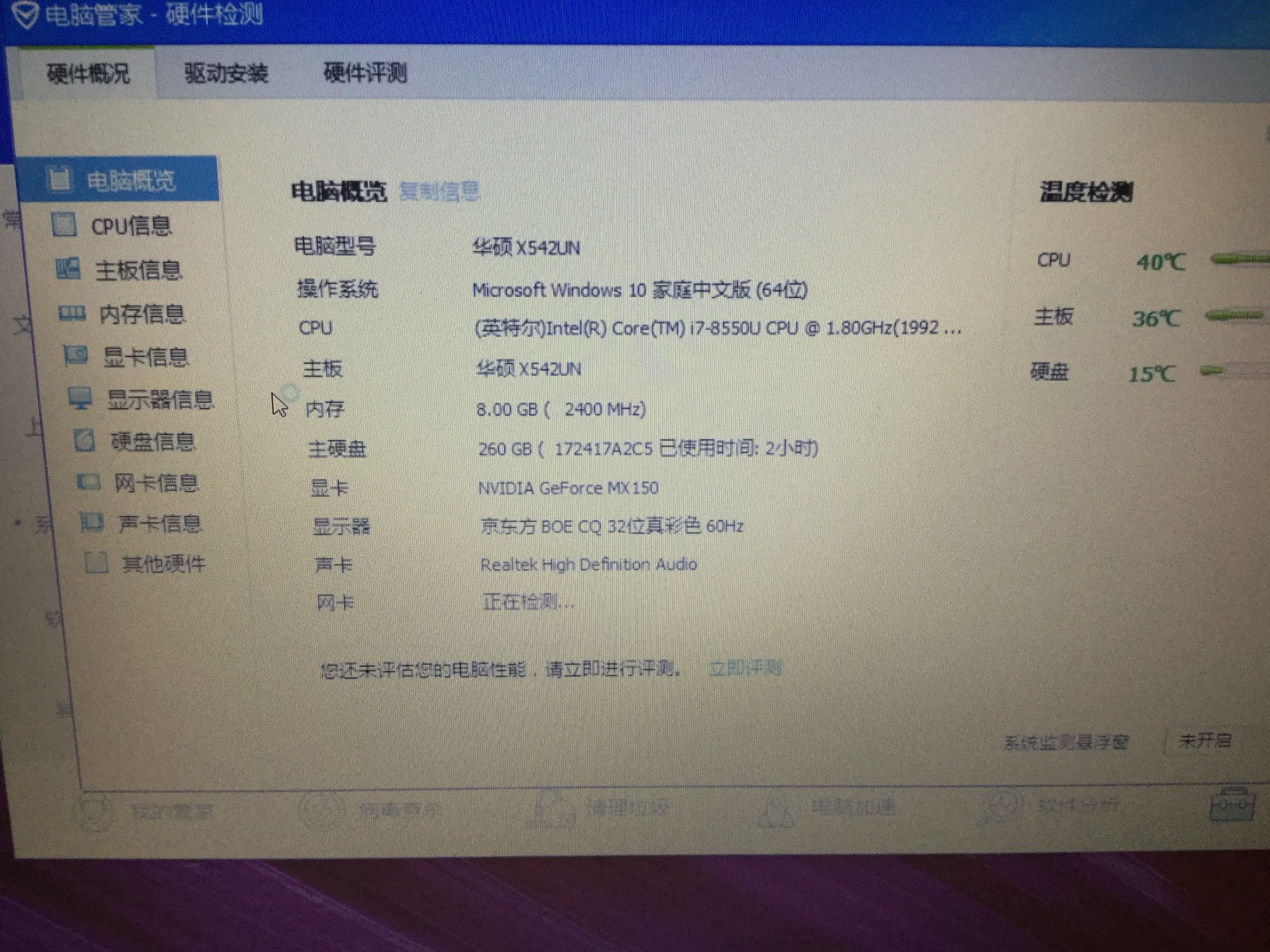Click the 显示器 row label

341,526
